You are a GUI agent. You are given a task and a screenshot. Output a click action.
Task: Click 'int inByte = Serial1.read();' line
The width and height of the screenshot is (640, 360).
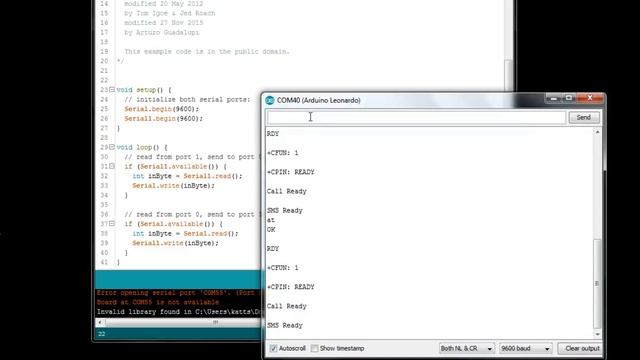(x=187, y=176)
